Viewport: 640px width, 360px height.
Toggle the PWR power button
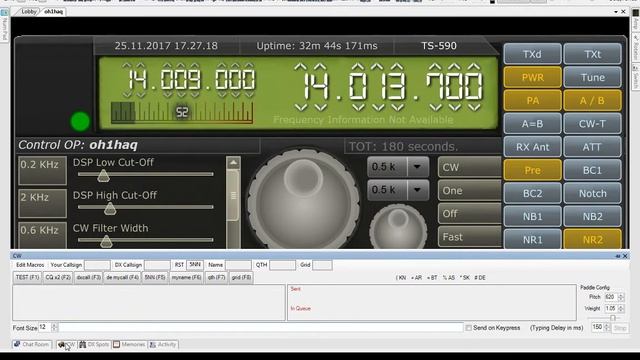tap(532, 77)
